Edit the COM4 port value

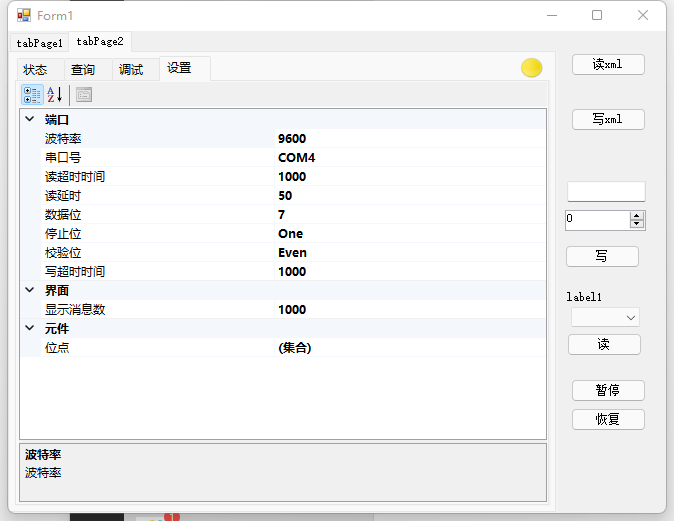(410, 157)
